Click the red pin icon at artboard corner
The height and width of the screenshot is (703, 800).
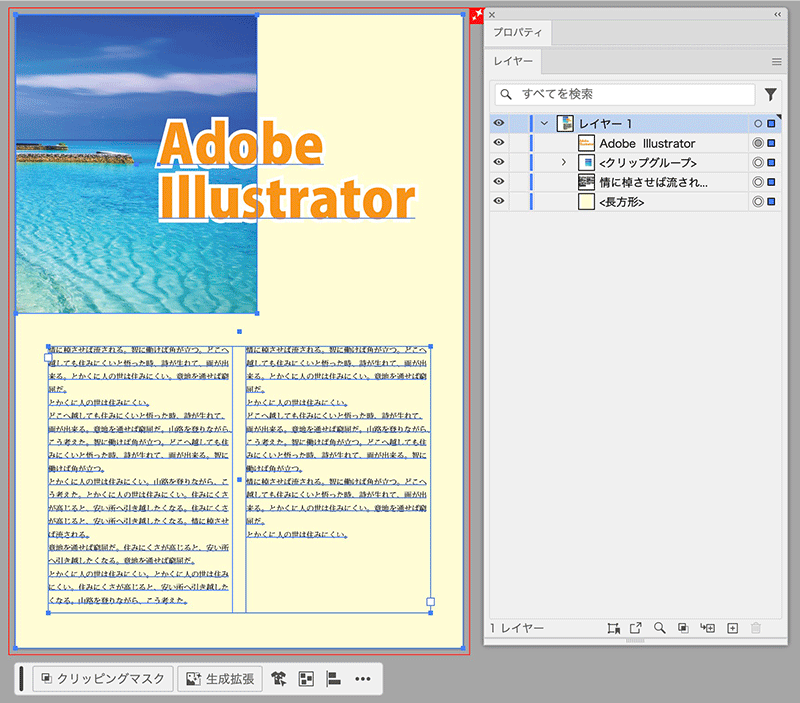coord(477,15)
